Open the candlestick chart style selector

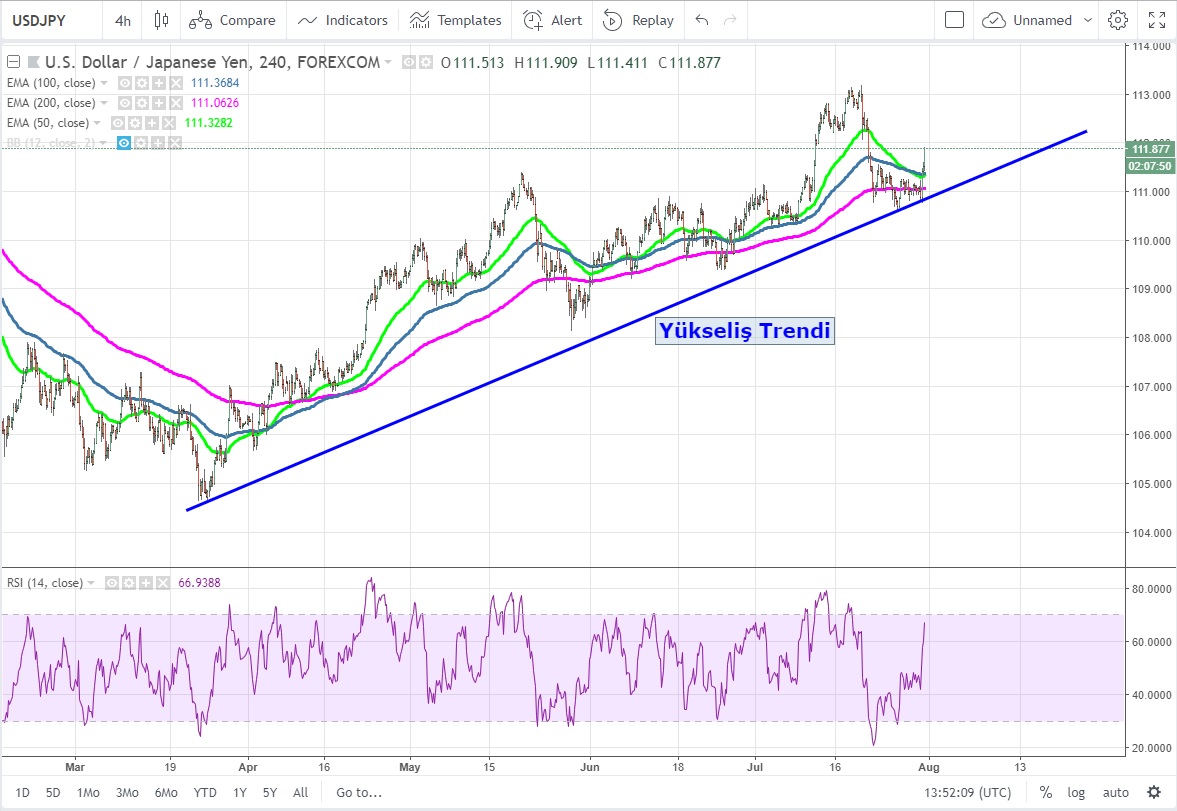(x=161, y=20)
